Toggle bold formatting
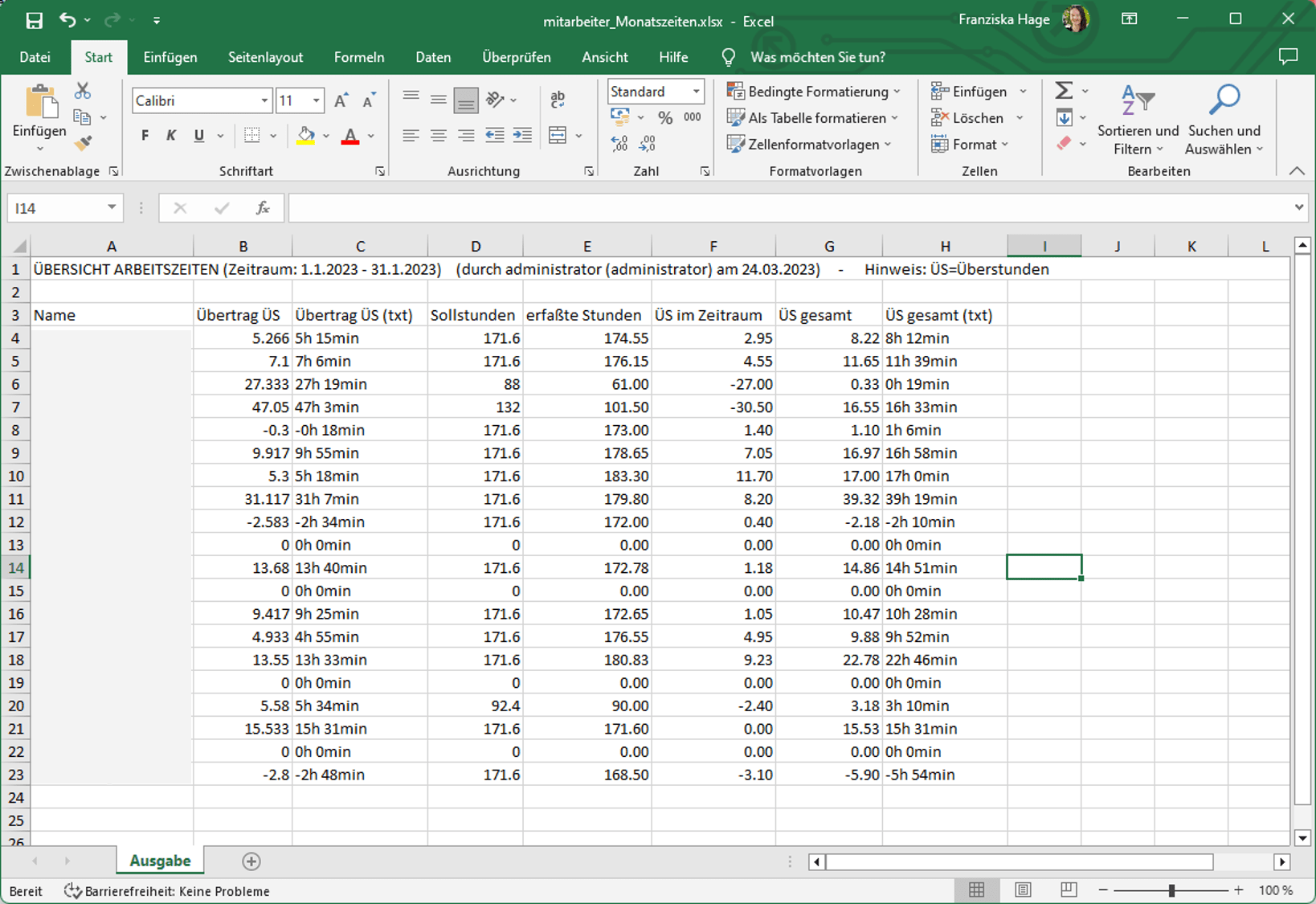This screenshot has width=1316, height=904. 145,136
